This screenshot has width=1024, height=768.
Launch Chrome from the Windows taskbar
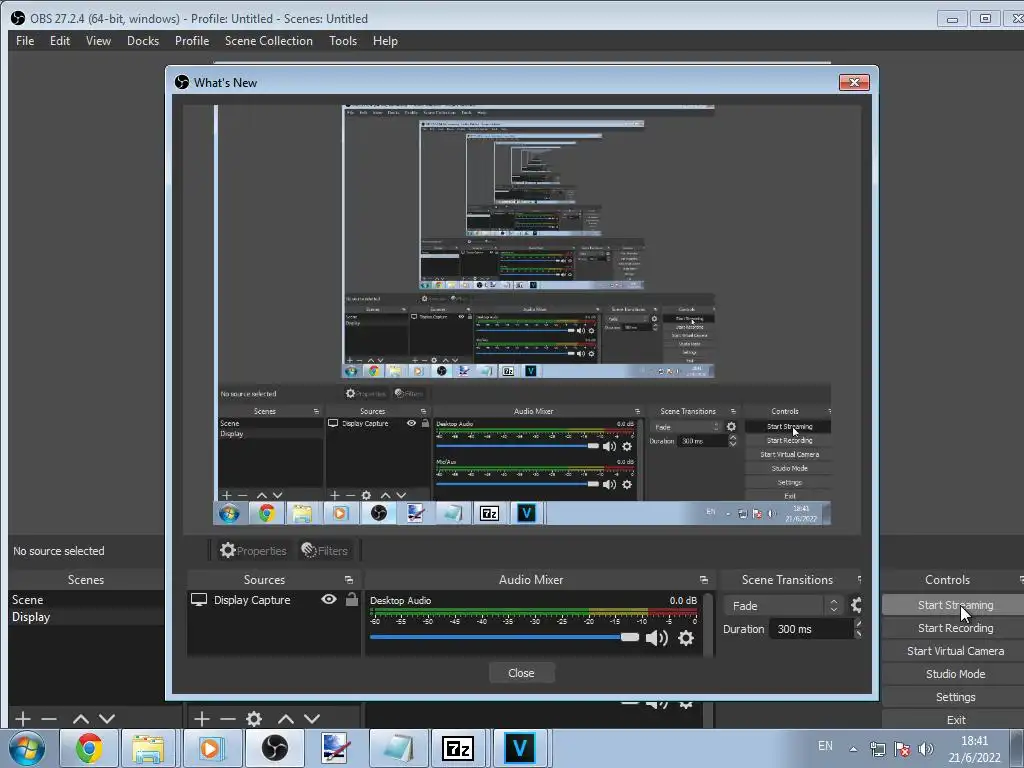coord(89,748)
